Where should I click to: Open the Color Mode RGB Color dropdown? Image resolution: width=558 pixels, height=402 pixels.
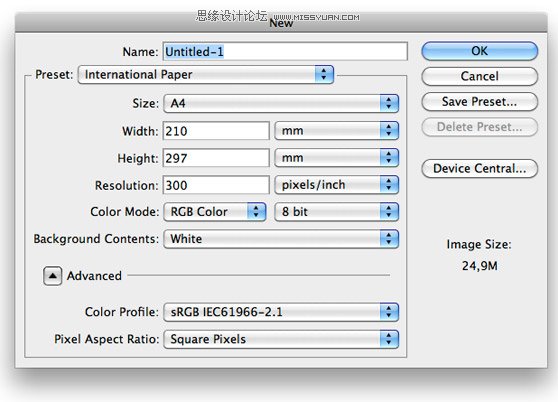tap(215, 212)
